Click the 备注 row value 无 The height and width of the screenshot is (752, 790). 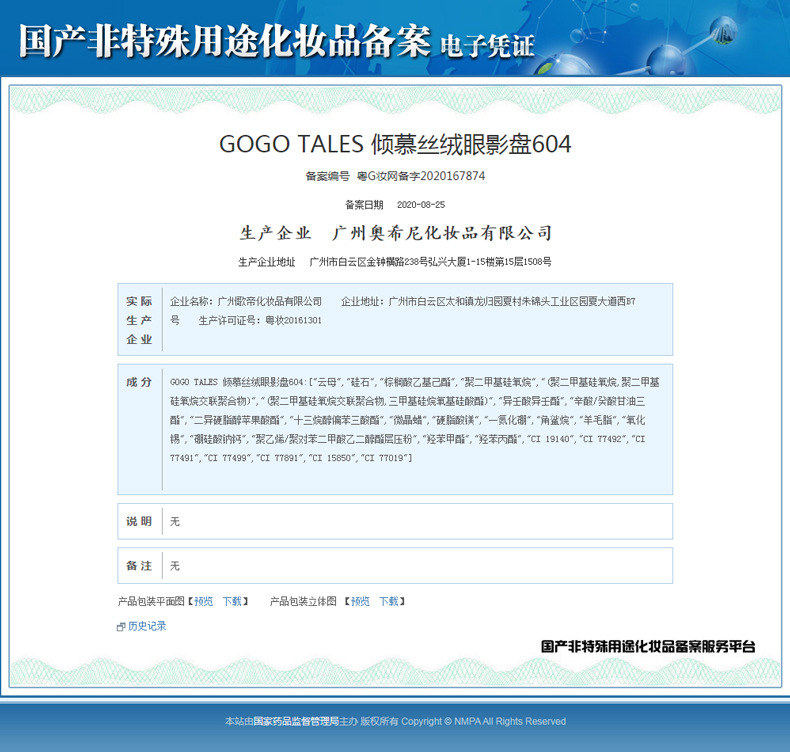point(175,566)
